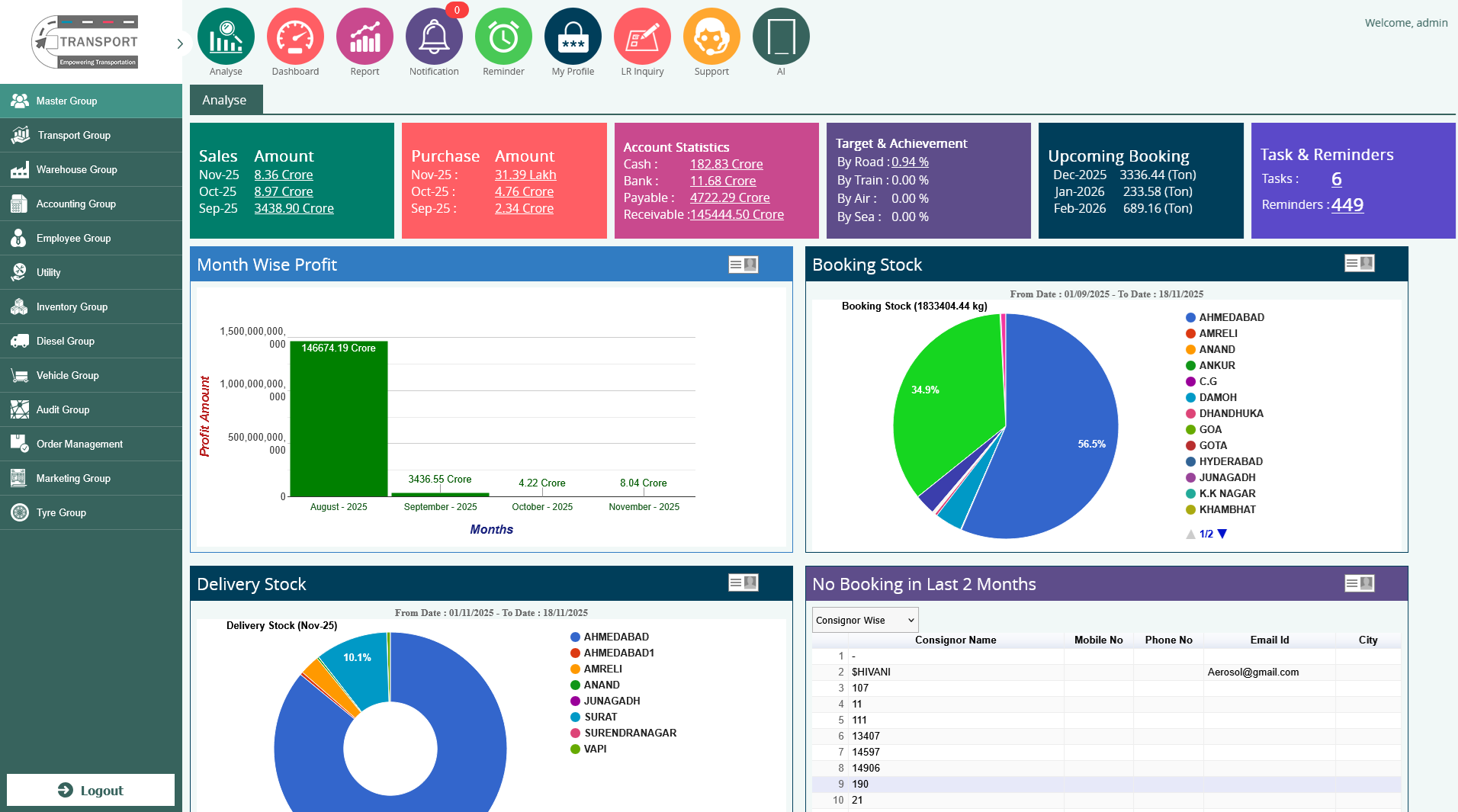Select the Analyse tab

(x=225, y=100)
